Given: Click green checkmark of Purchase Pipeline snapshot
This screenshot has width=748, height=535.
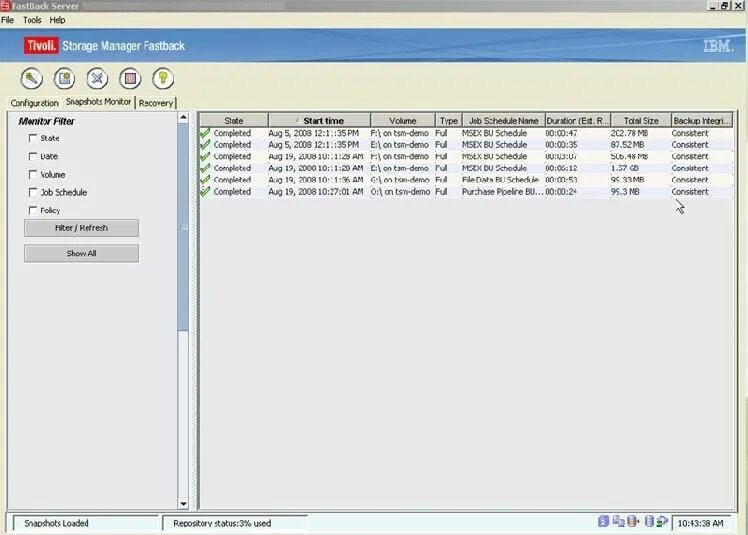Looking at the screenshot, I should coord(205,191).
